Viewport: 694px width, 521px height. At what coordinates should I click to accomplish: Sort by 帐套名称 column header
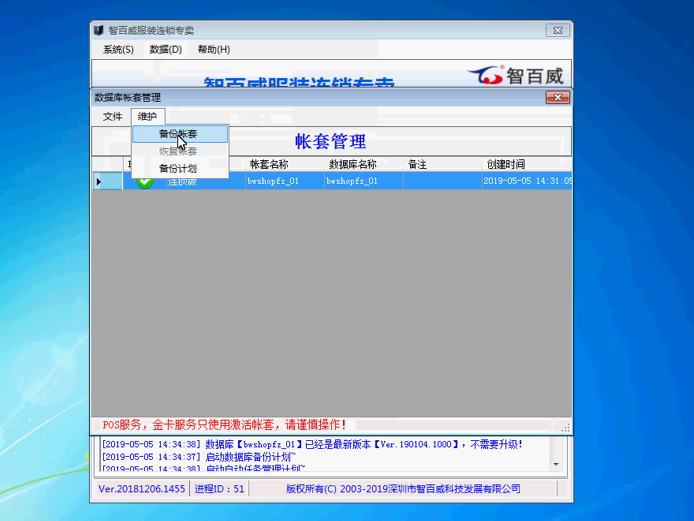[269, 164]
